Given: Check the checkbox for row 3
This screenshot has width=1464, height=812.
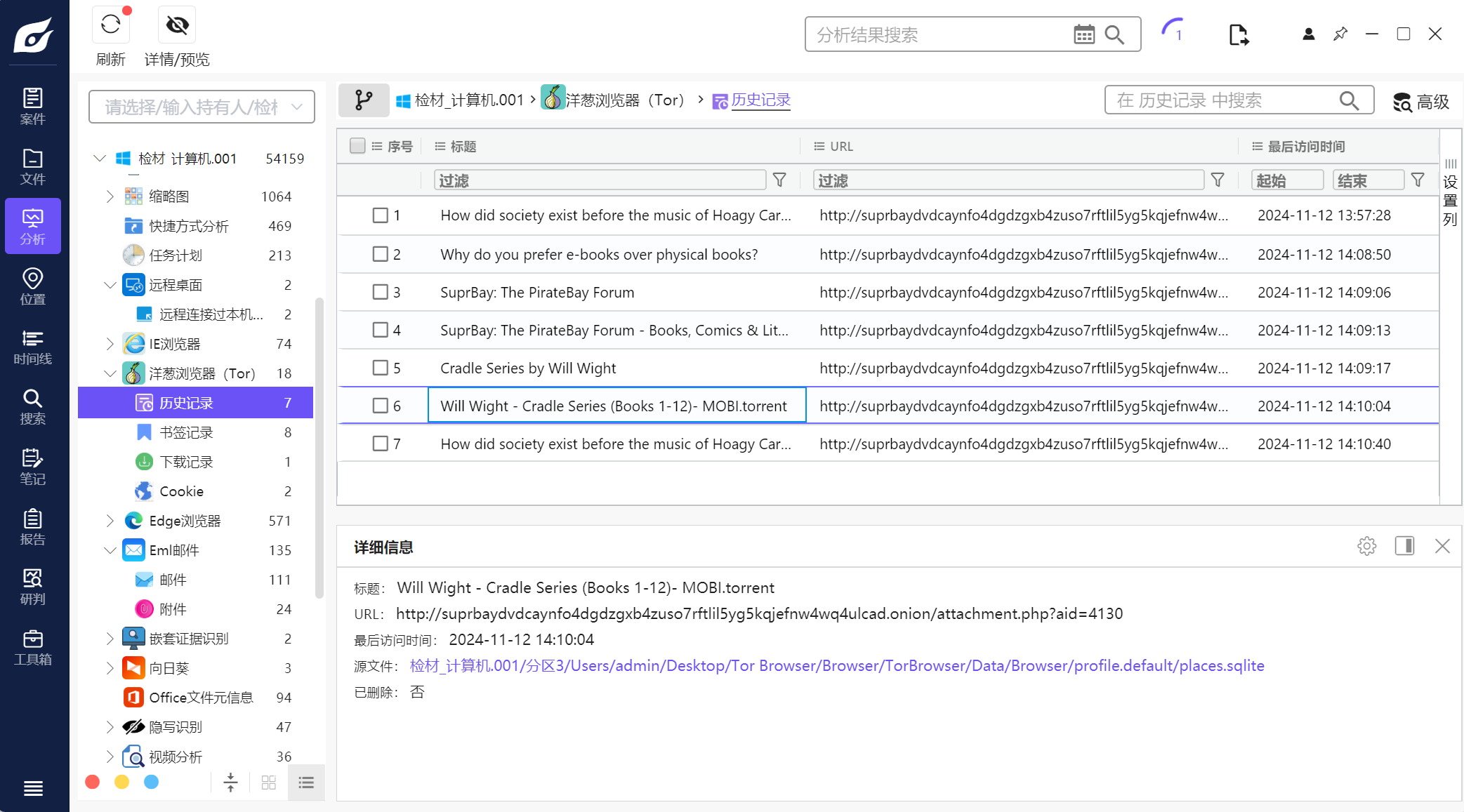Looking at the screenshot, I should tap(380, 292).
